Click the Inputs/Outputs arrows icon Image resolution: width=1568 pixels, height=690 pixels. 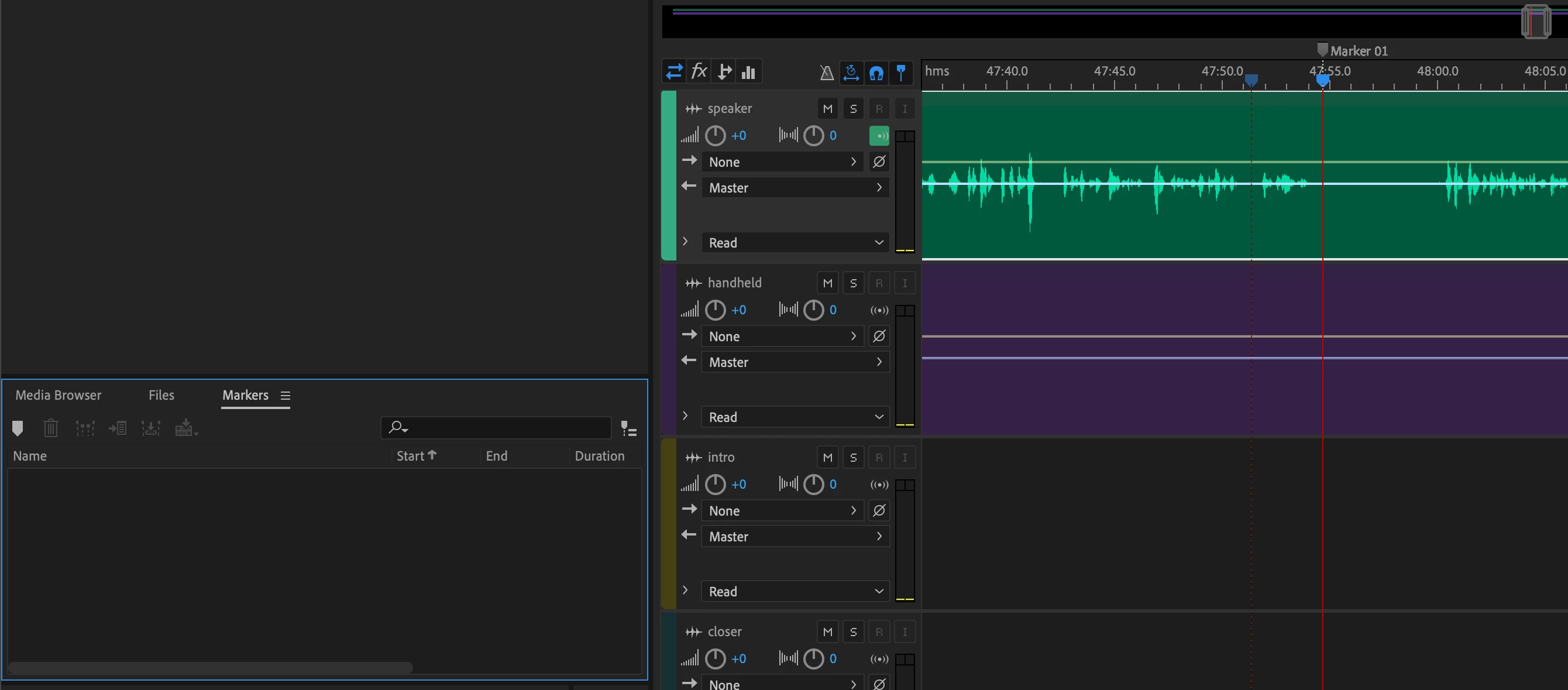point(674,72)
